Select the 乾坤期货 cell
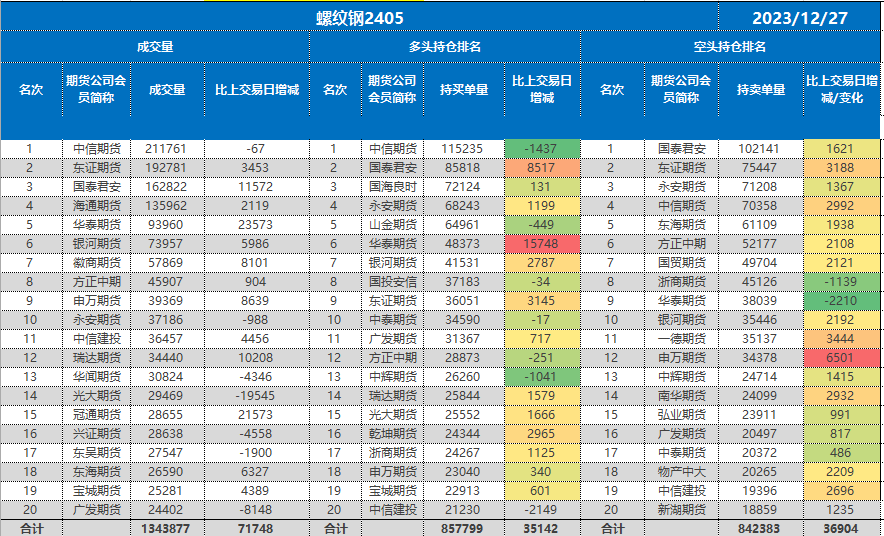This screenshot has height=536, width=884. click(x=393, y=434)
